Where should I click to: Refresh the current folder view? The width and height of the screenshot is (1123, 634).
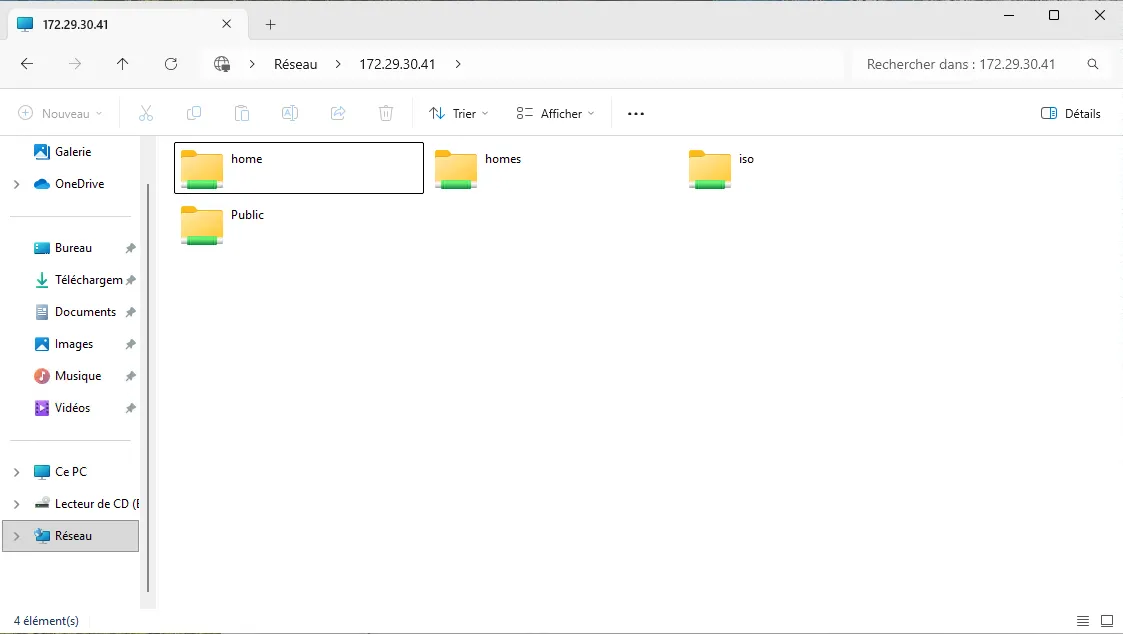click(171, 64)
